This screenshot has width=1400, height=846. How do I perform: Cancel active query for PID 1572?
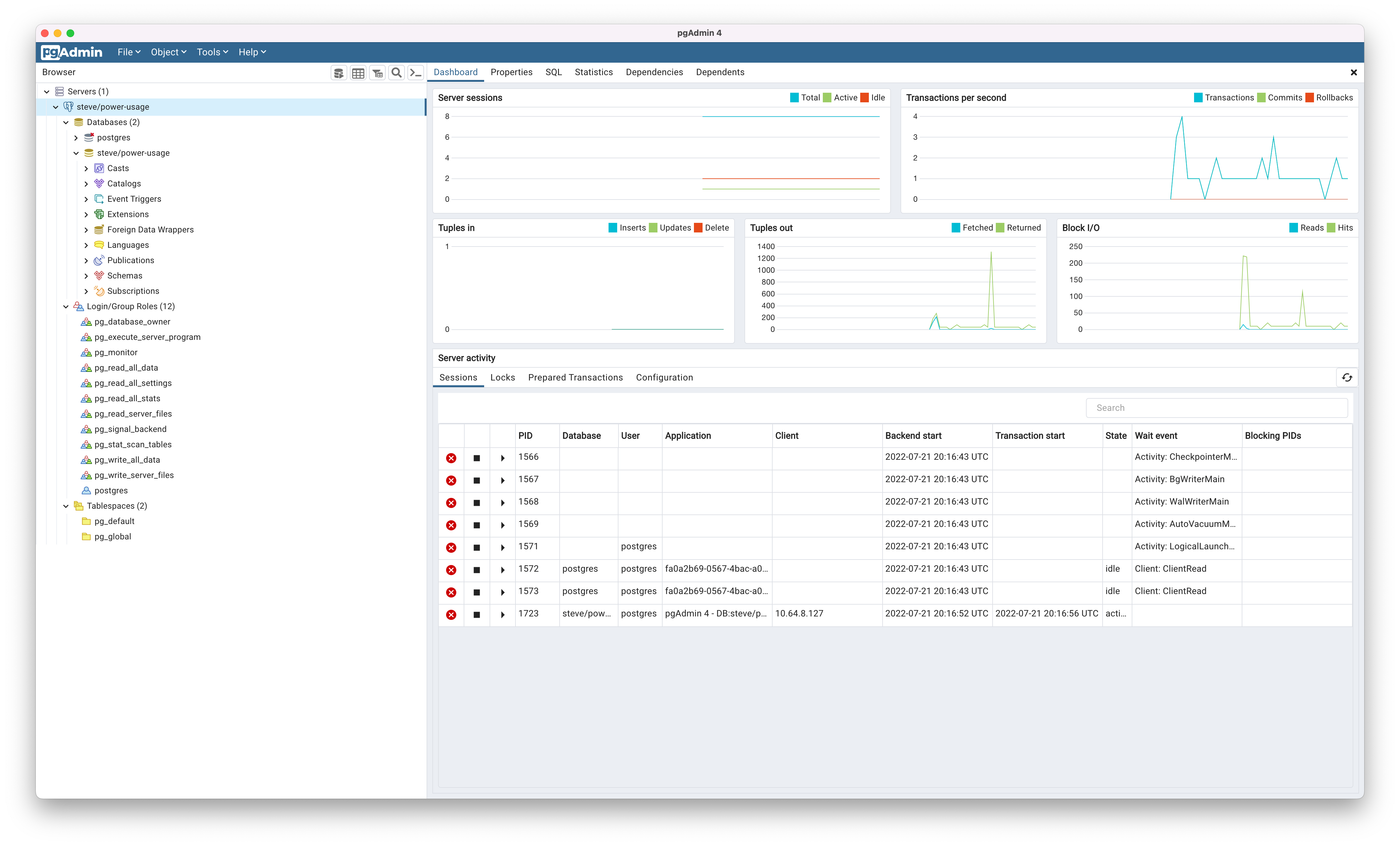tap(477, 570)
